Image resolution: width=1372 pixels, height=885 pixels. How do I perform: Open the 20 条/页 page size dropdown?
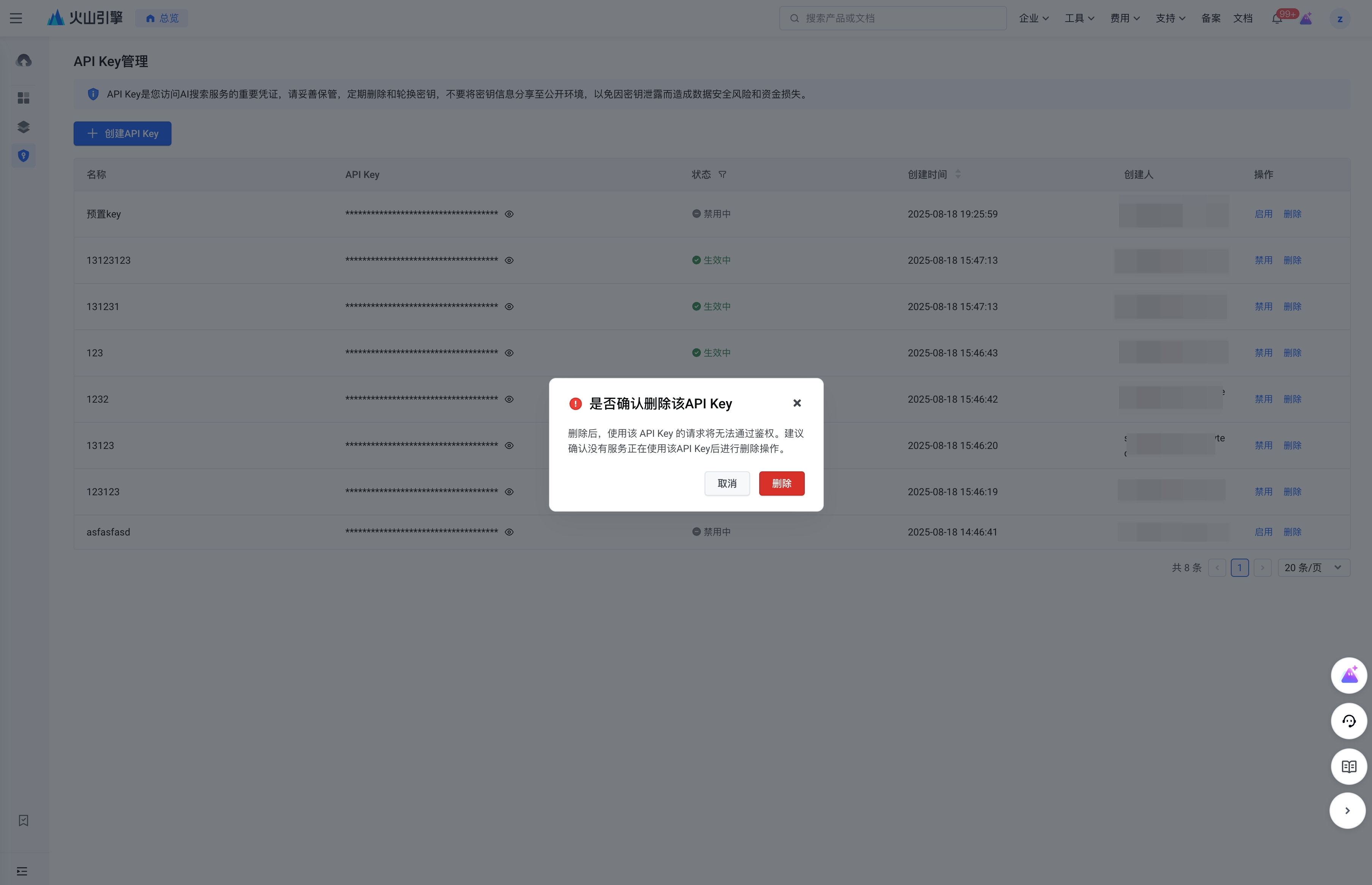[1314, 568]
